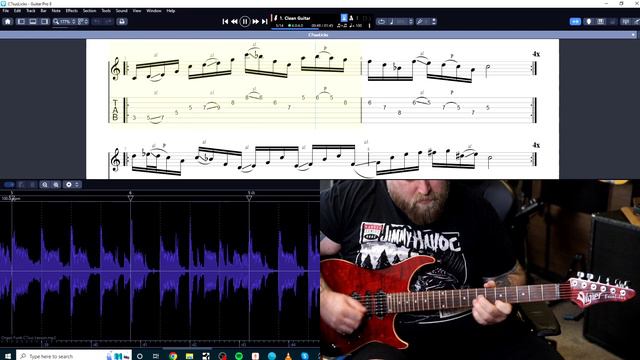The image size is (640, 360).
Task: Open the File menu
Action: point(6,11)
